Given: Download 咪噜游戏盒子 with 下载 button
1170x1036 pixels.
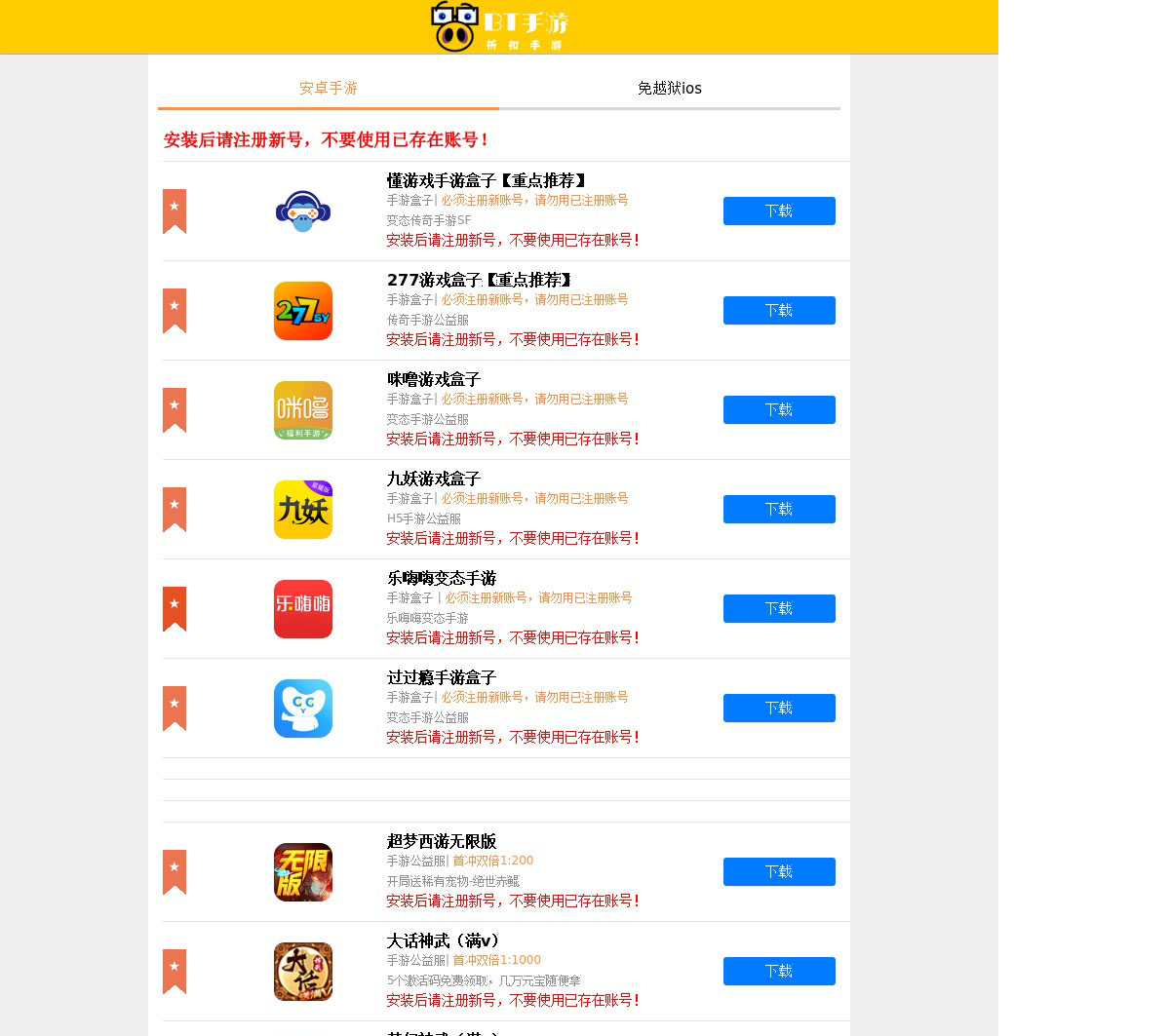Looking at the screenshot, I should pyautogui.click(x=779, y=409).
